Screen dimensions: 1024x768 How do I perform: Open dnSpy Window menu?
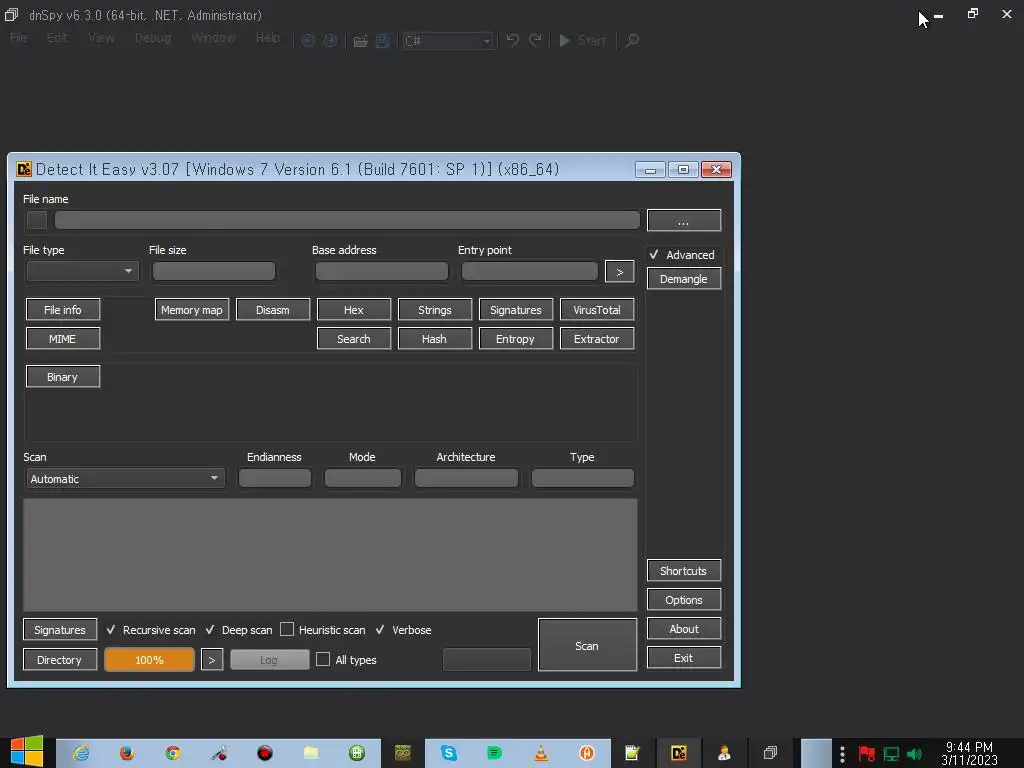[214, 38]
